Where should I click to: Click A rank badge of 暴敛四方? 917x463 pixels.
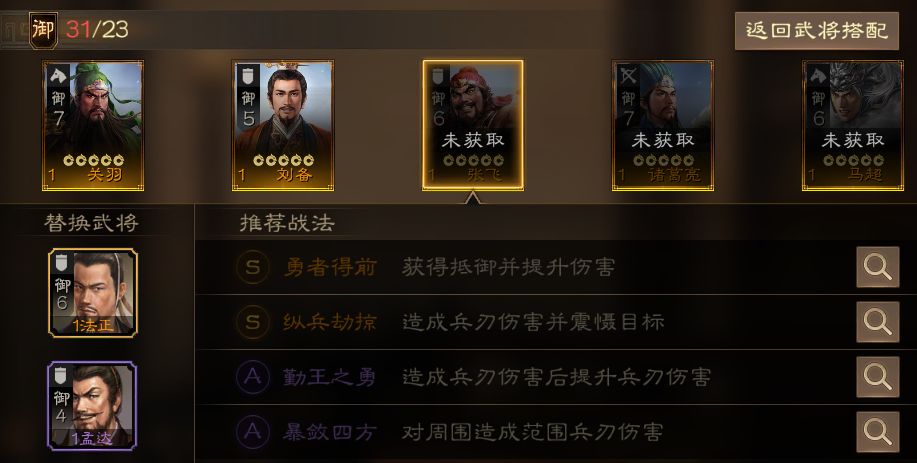tap(253, 432)
